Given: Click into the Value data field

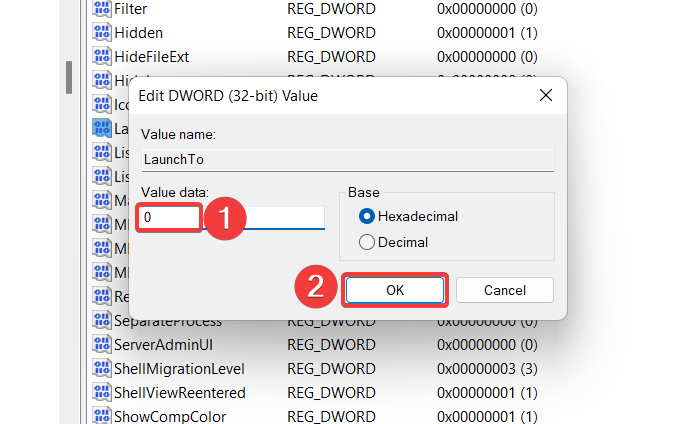Looking at the screenshot, I should [x=232, y=217].
